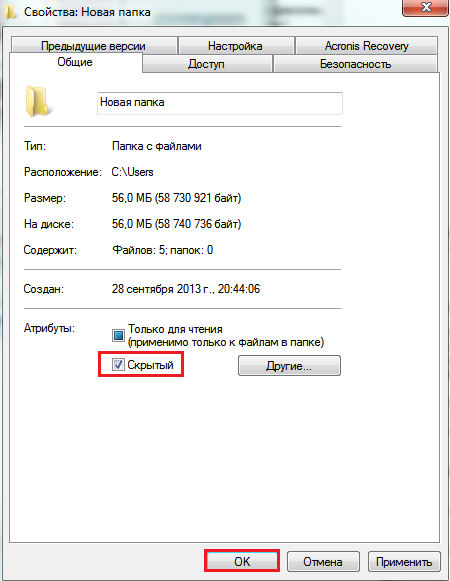Click the 'Свойства: Новая папка' title bar
The width and height of the screenshot is (450, 581).
click(x=87, y=12)
